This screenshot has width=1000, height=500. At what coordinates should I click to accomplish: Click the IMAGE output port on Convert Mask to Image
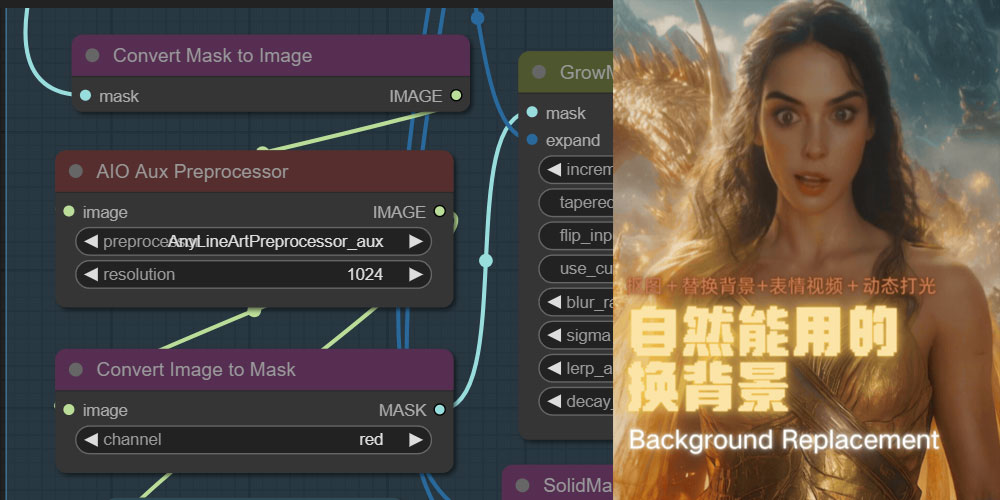[455, 96]
